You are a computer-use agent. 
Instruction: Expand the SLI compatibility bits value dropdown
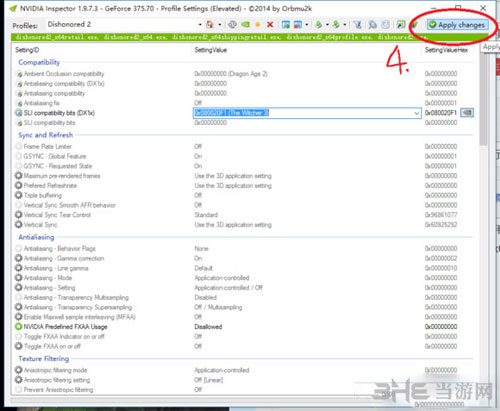pos(417,113)
